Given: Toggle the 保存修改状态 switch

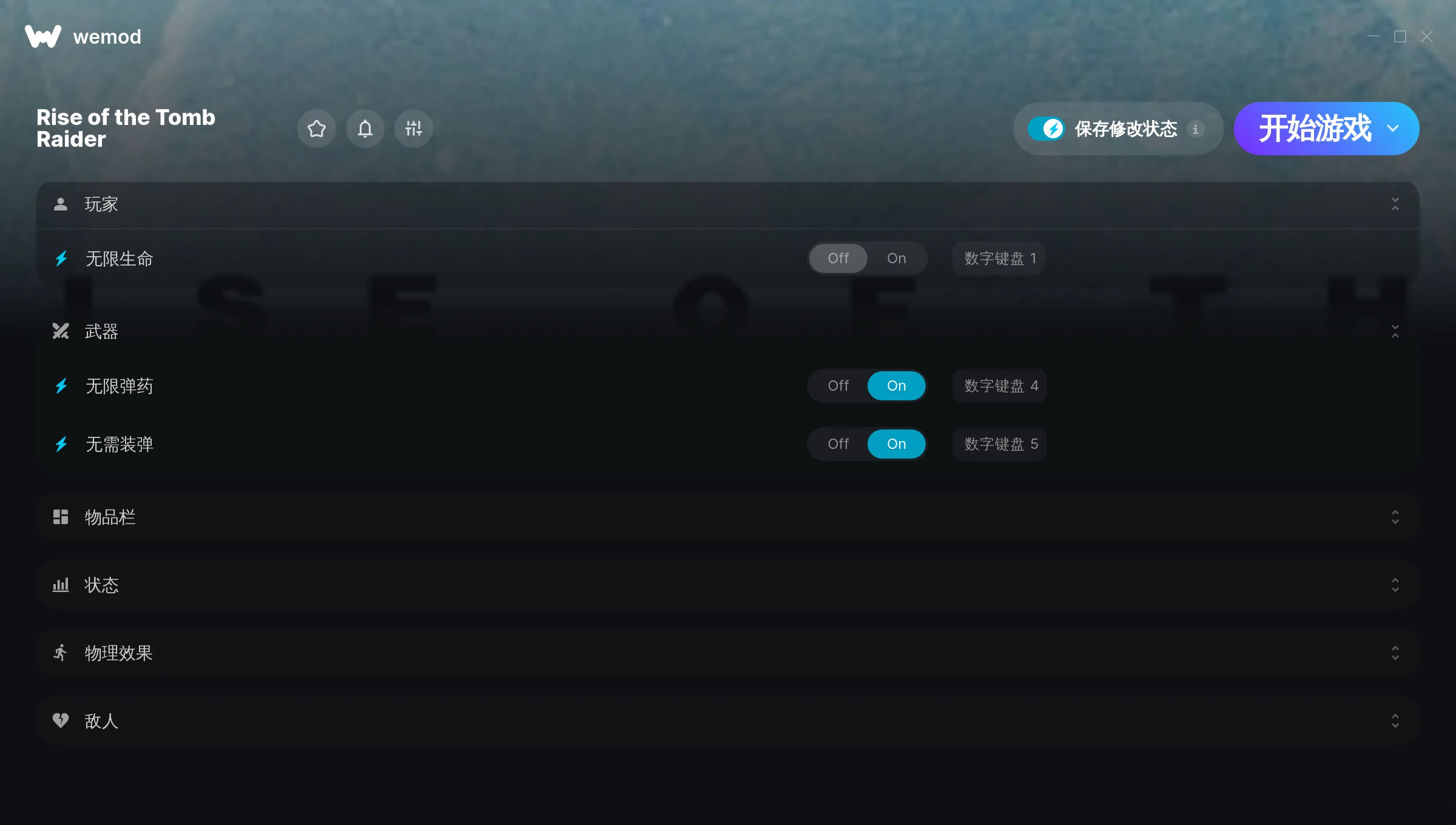Looking at the screenshot, I should pyautogui.click(x=1046, y=129).
